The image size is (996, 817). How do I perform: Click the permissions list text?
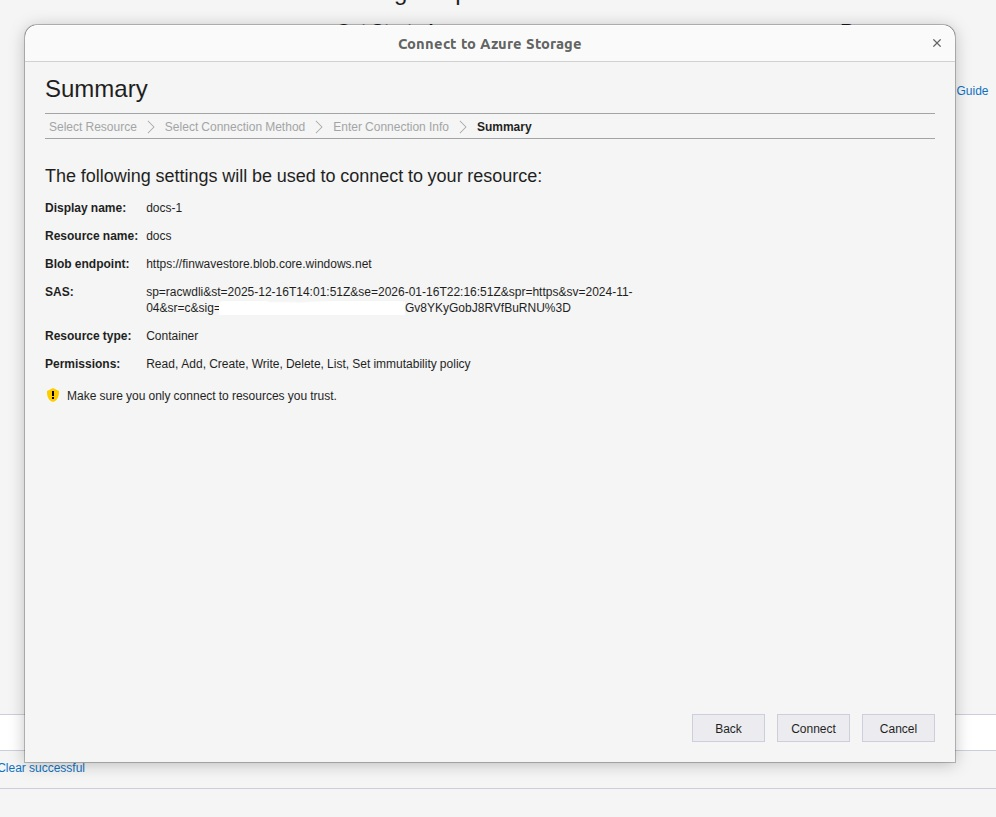click(308, 363)
